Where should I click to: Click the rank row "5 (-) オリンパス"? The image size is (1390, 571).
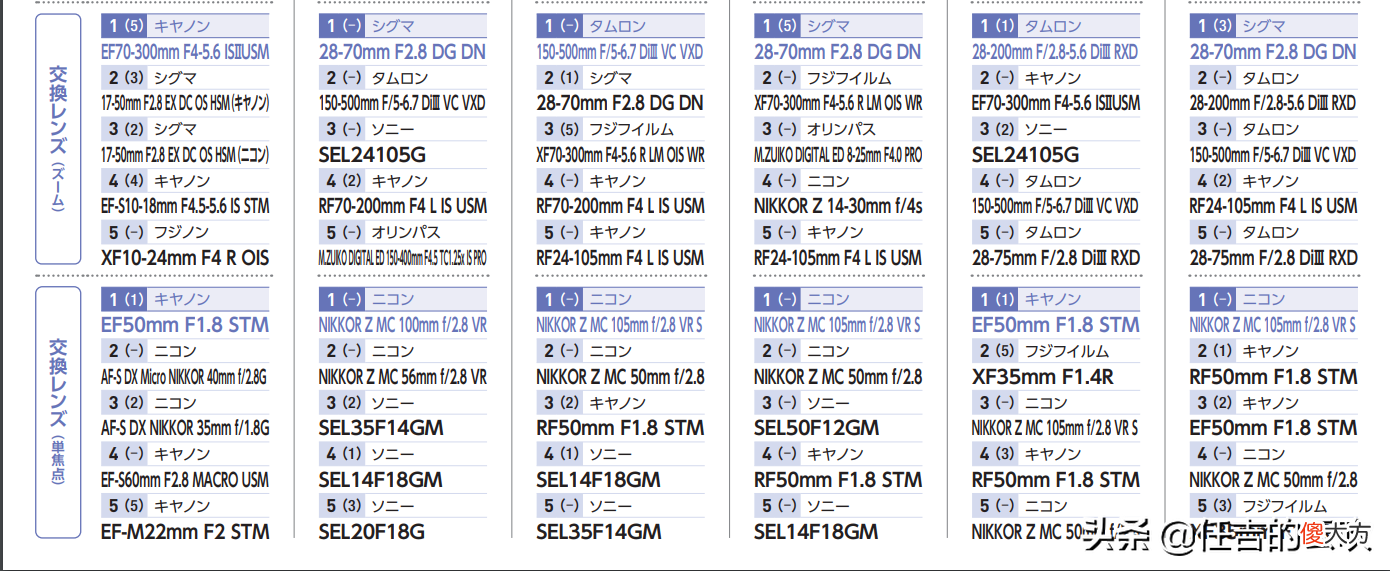(x=403, y=232)
